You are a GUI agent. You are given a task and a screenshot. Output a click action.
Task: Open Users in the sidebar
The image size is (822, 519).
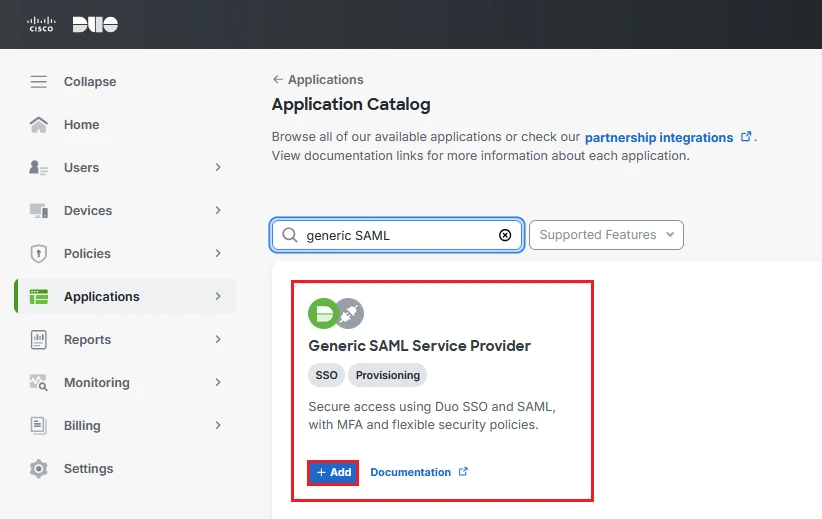pos(82,168)
